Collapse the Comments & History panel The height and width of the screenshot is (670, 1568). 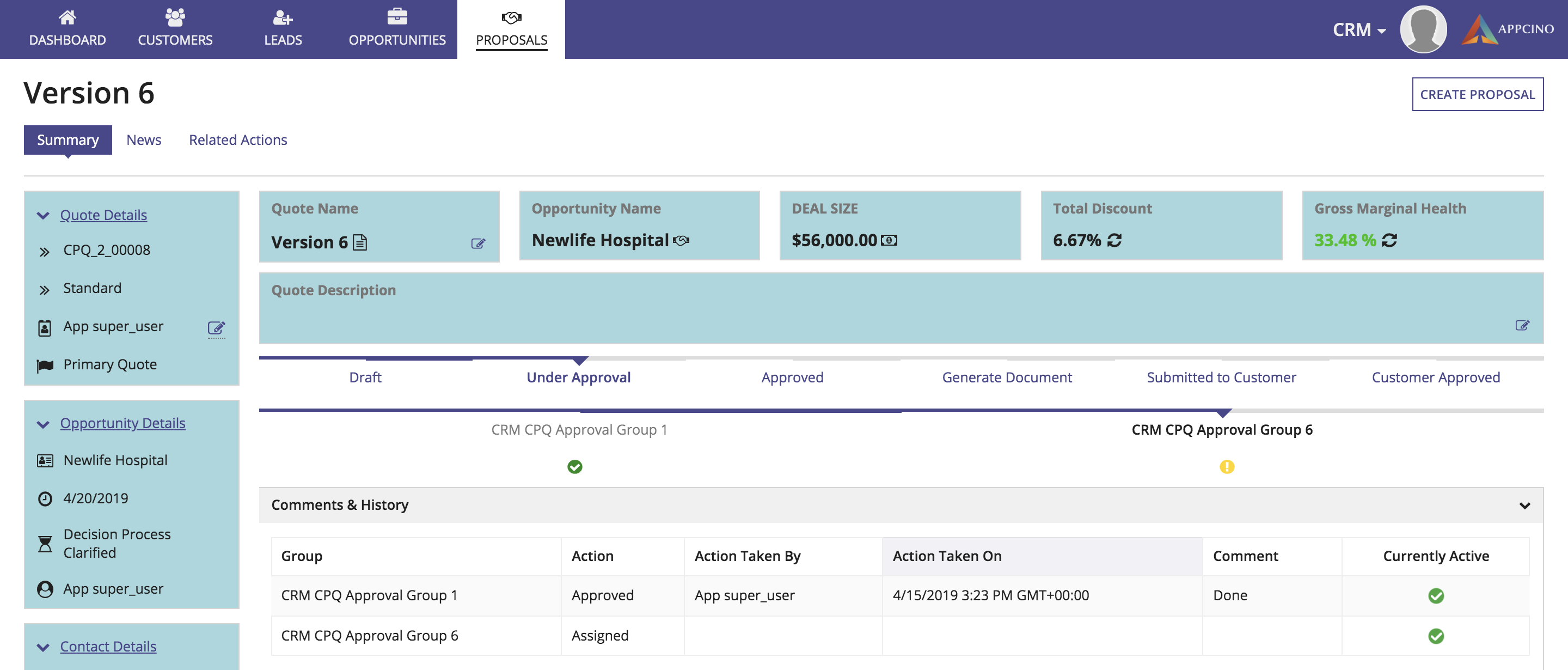point(1524,505)
